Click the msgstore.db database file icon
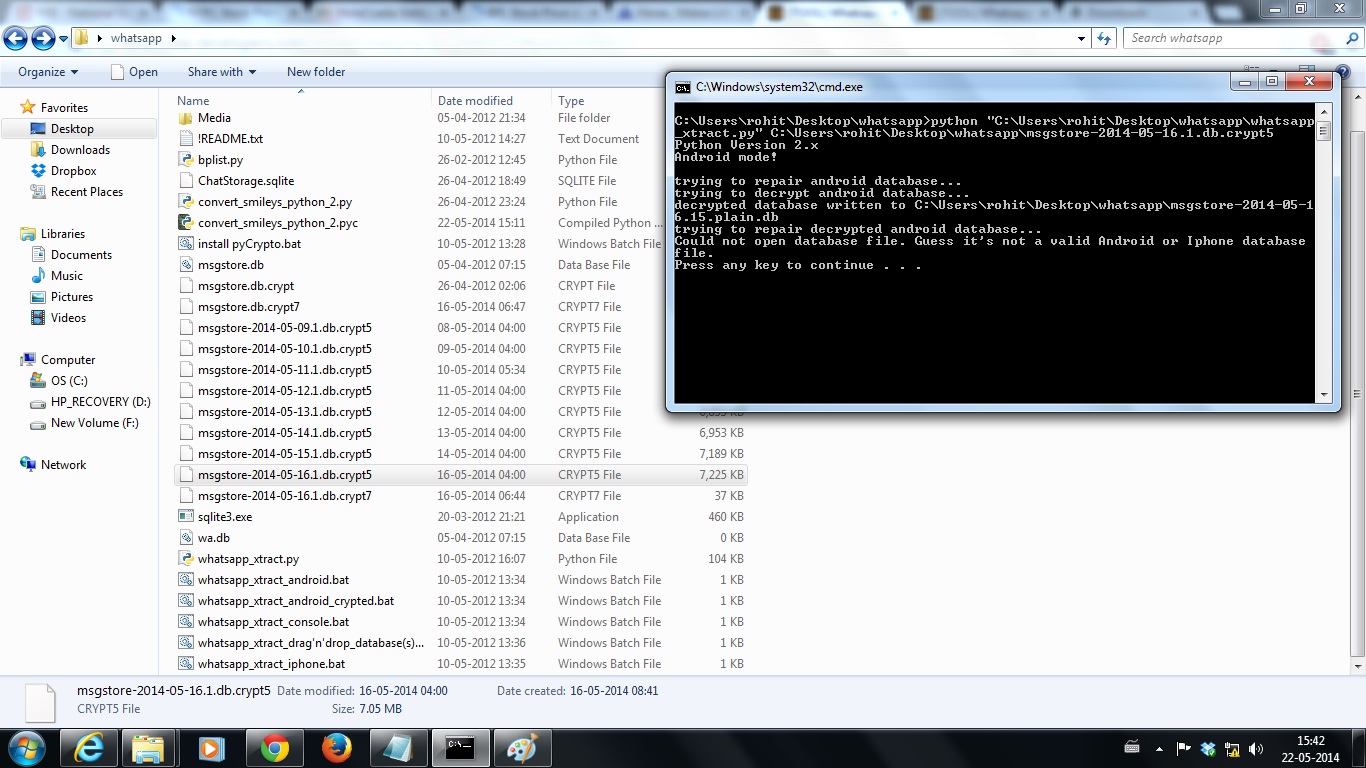This screenshot has width=1366, height=768. [185, 265]
